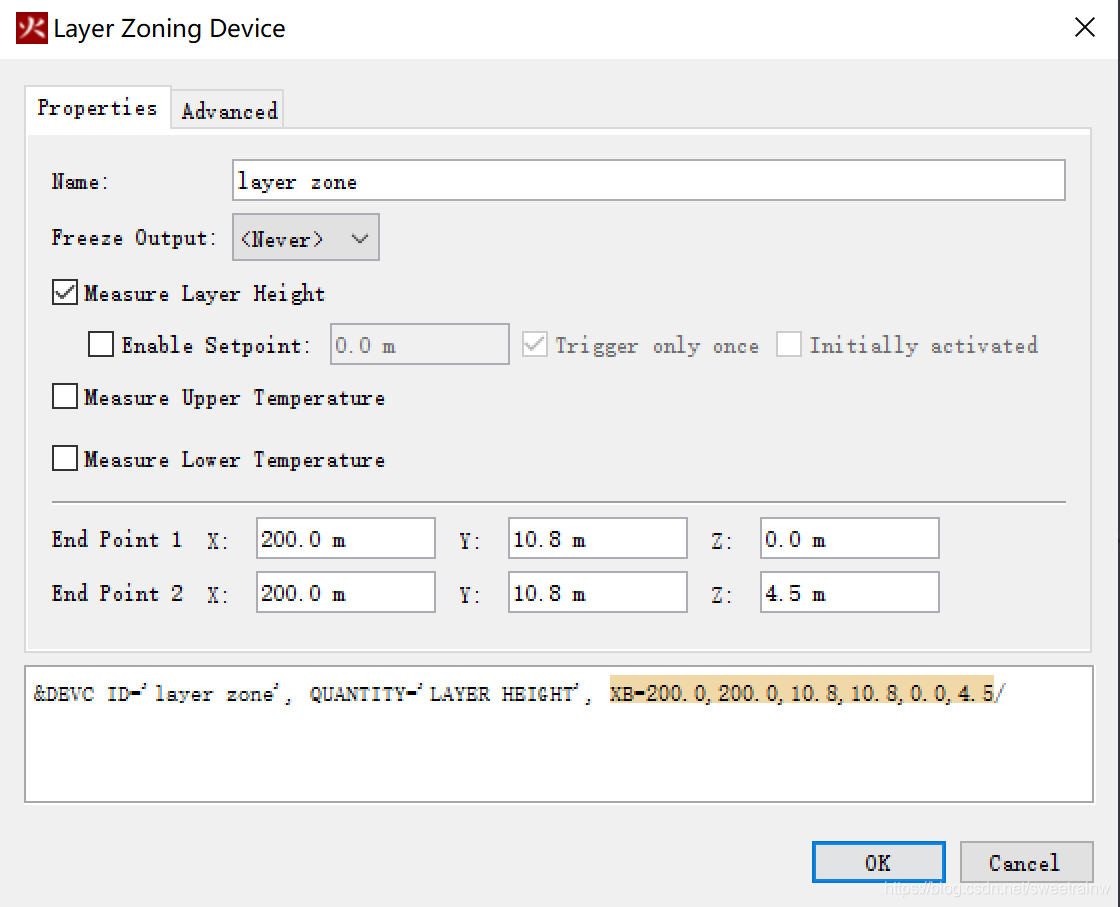Click End Point 2 X field
This screenshot has height=907, width=1120.
point(346,592)
